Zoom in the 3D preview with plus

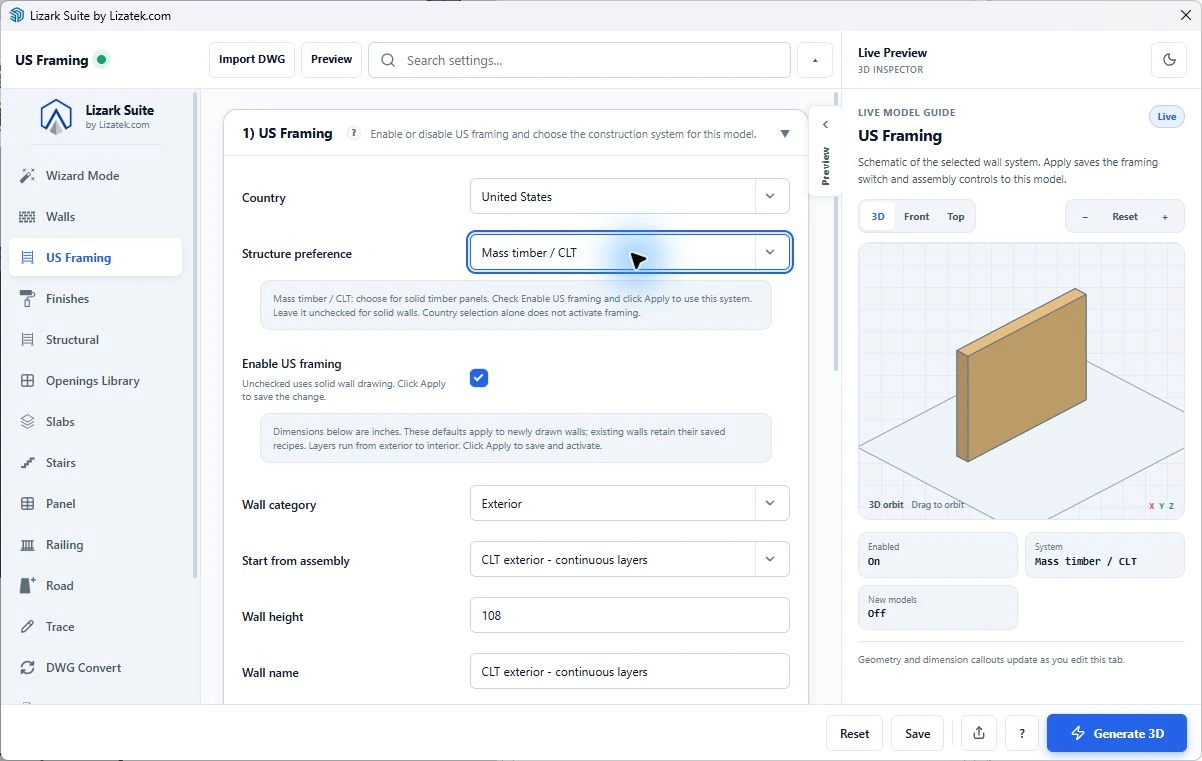point(1164,217)
